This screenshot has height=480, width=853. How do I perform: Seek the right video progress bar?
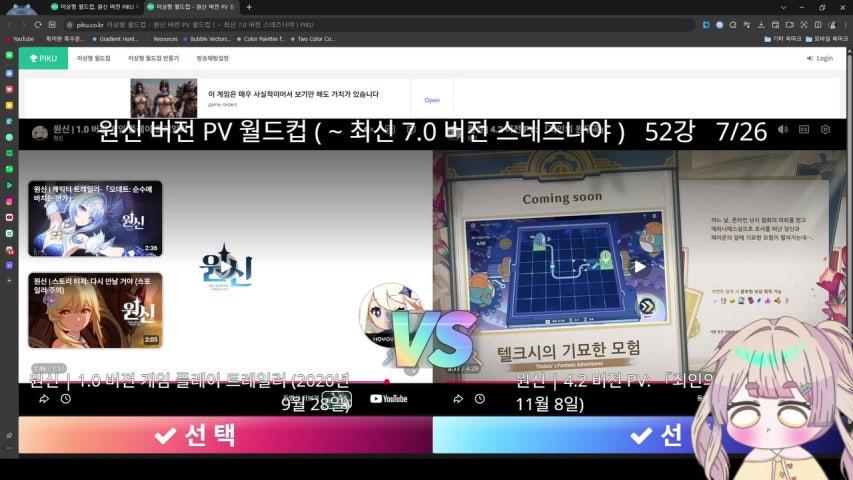click(x=639, y=382)
